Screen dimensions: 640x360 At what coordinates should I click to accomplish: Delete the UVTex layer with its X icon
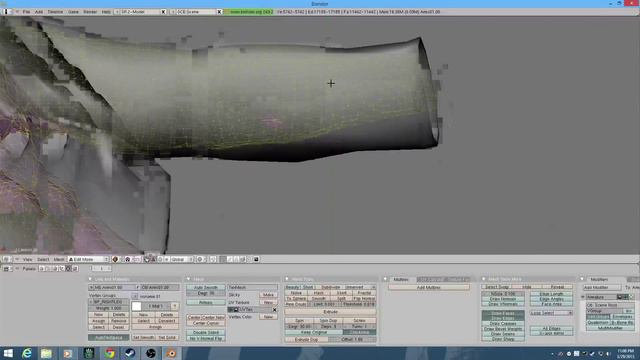pyautogui.click(x=274, y=310)
